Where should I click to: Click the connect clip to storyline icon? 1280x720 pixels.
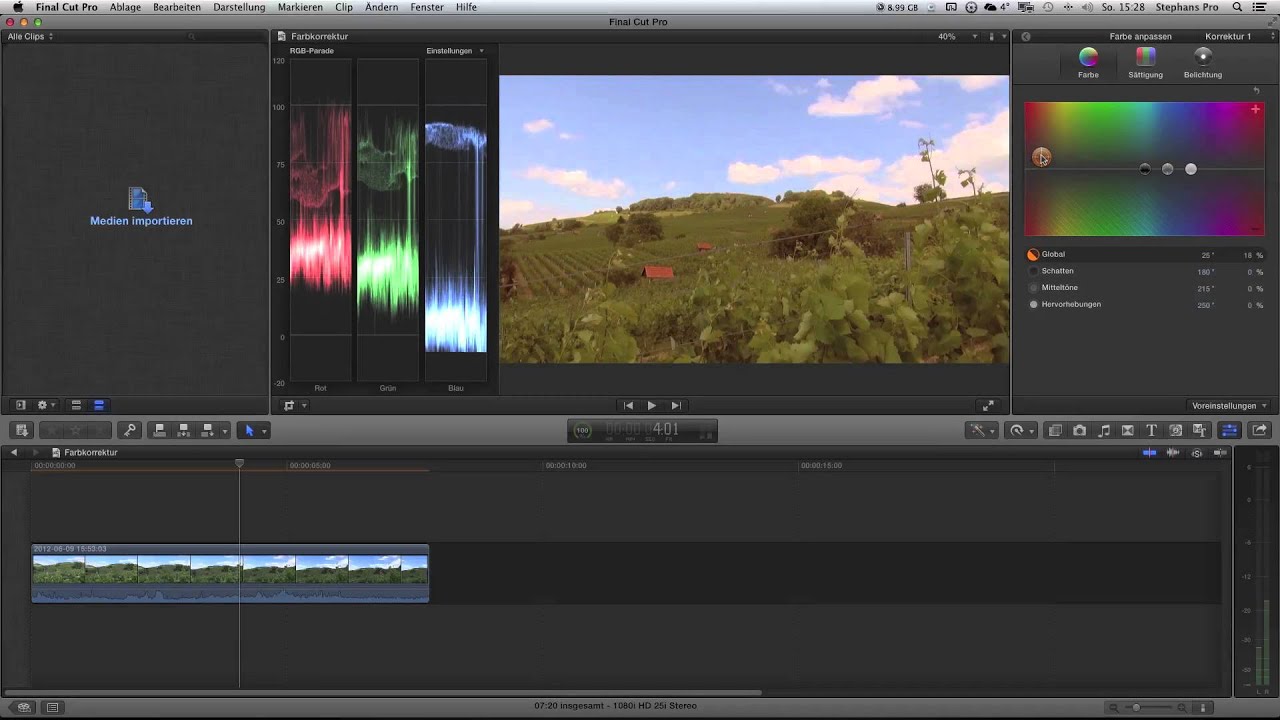tap(159, 430)
